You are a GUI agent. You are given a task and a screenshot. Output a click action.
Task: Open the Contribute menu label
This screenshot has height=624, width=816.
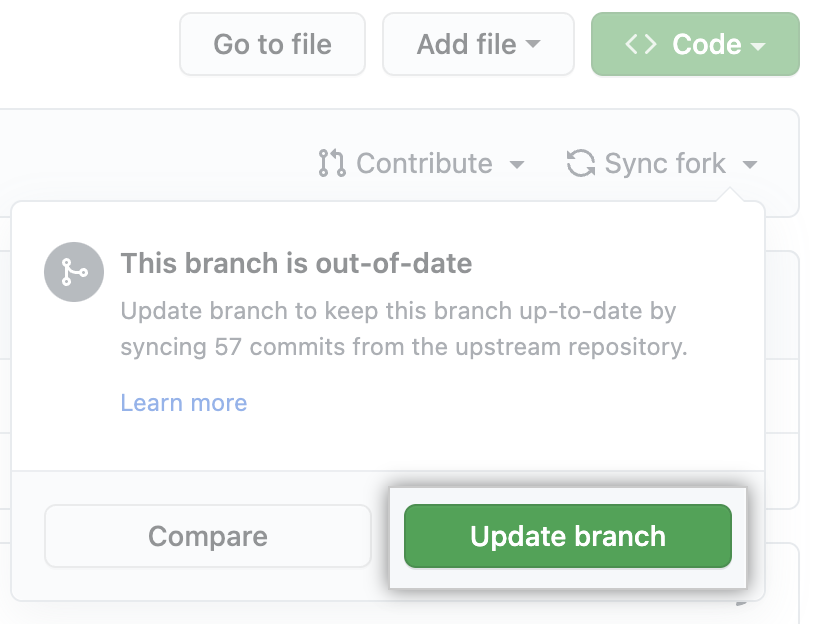(x=424, y=163)
